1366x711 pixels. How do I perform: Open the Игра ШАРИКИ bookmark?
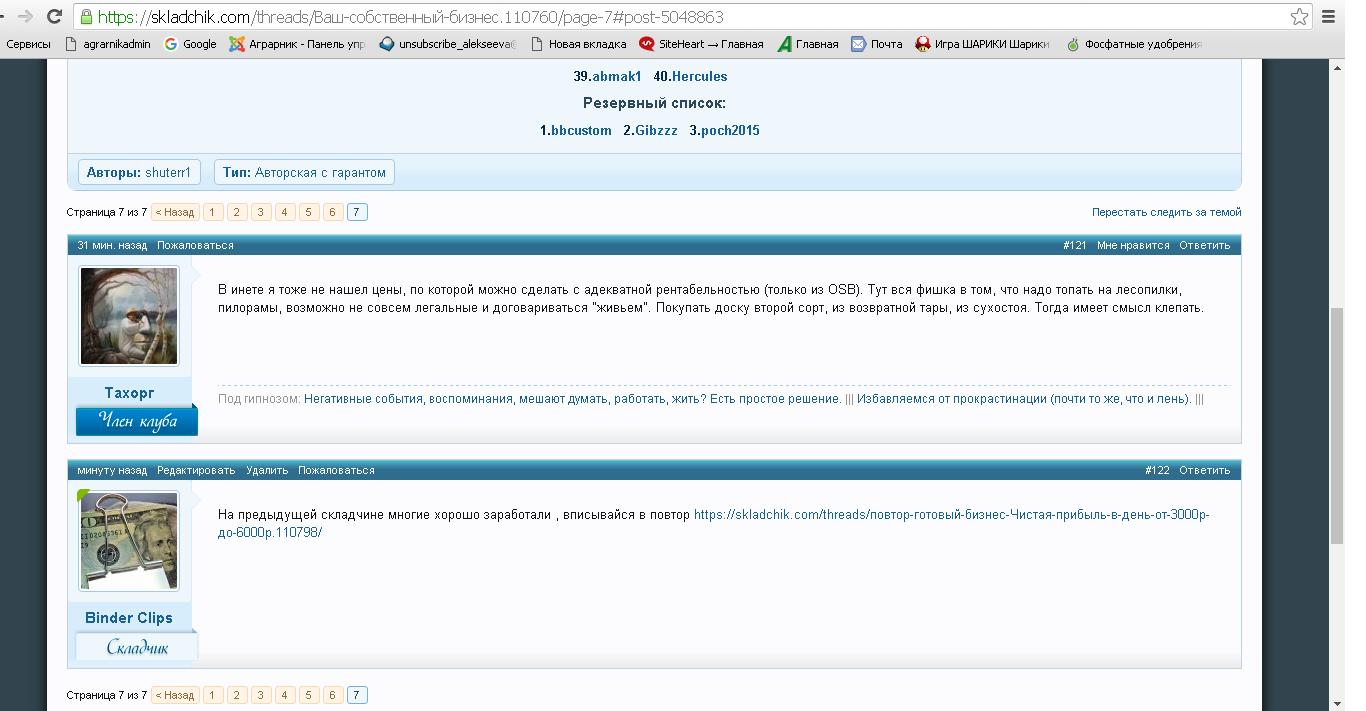click(x=982, y=44)
